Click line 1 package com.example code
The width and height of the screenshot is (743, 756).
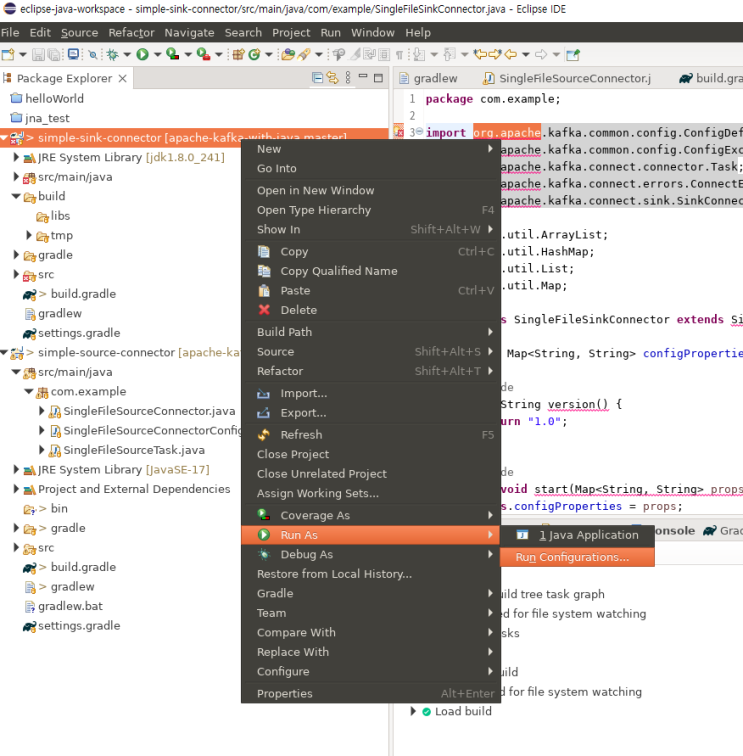coord(493,99)
